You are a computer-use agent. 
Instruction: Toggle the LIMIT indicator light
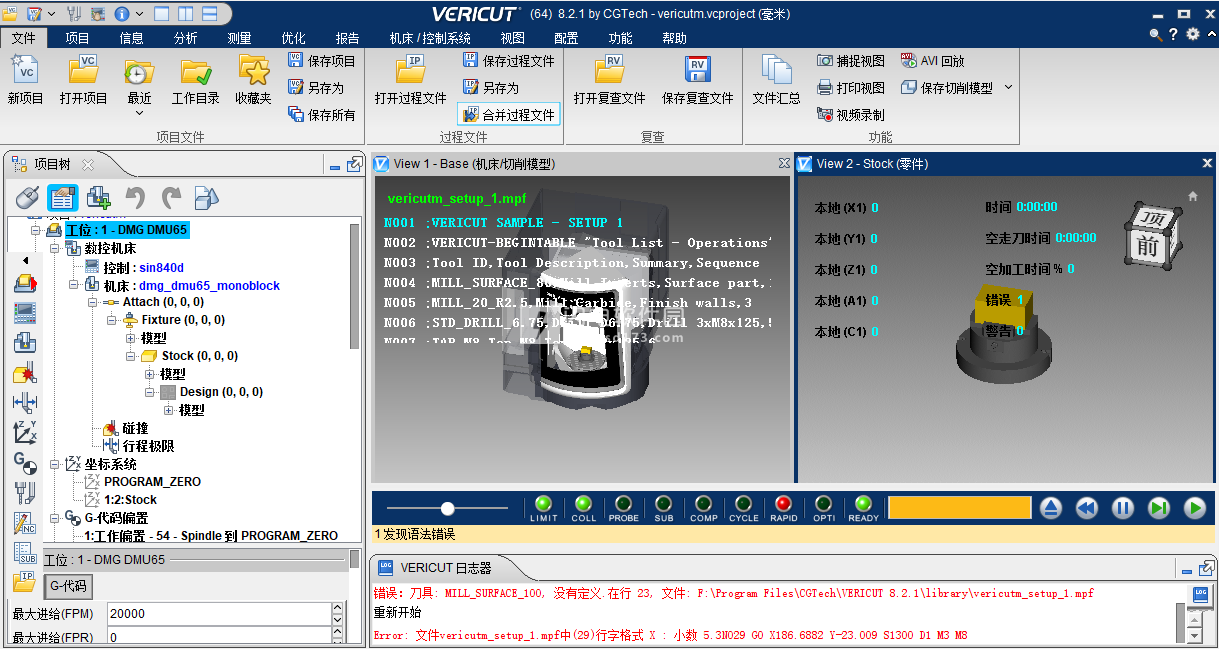pos(544,503)
